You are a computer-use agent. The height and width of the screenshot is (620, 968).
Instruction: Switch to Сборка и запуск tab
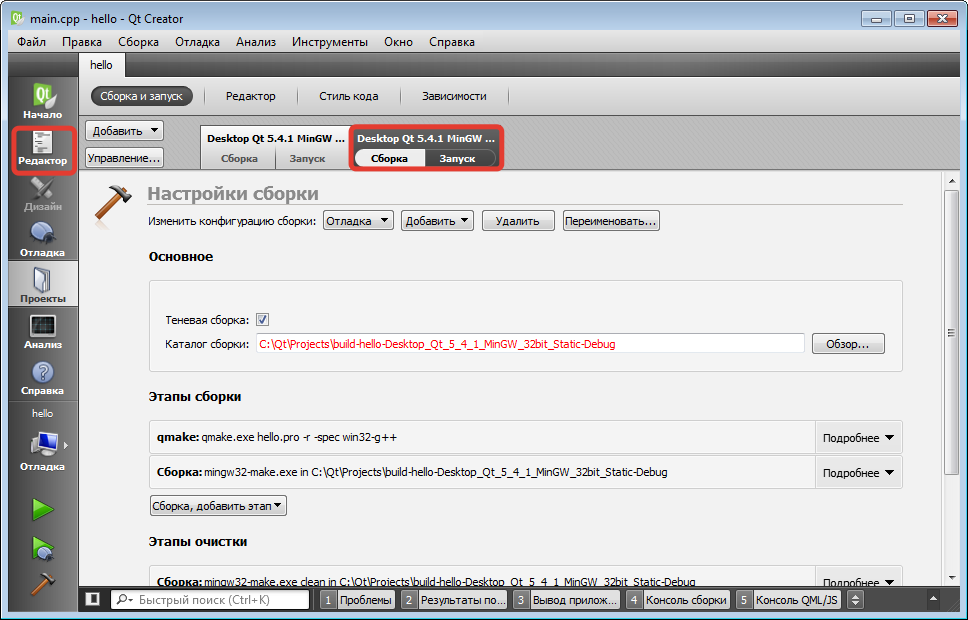click(x=141, y=96)
